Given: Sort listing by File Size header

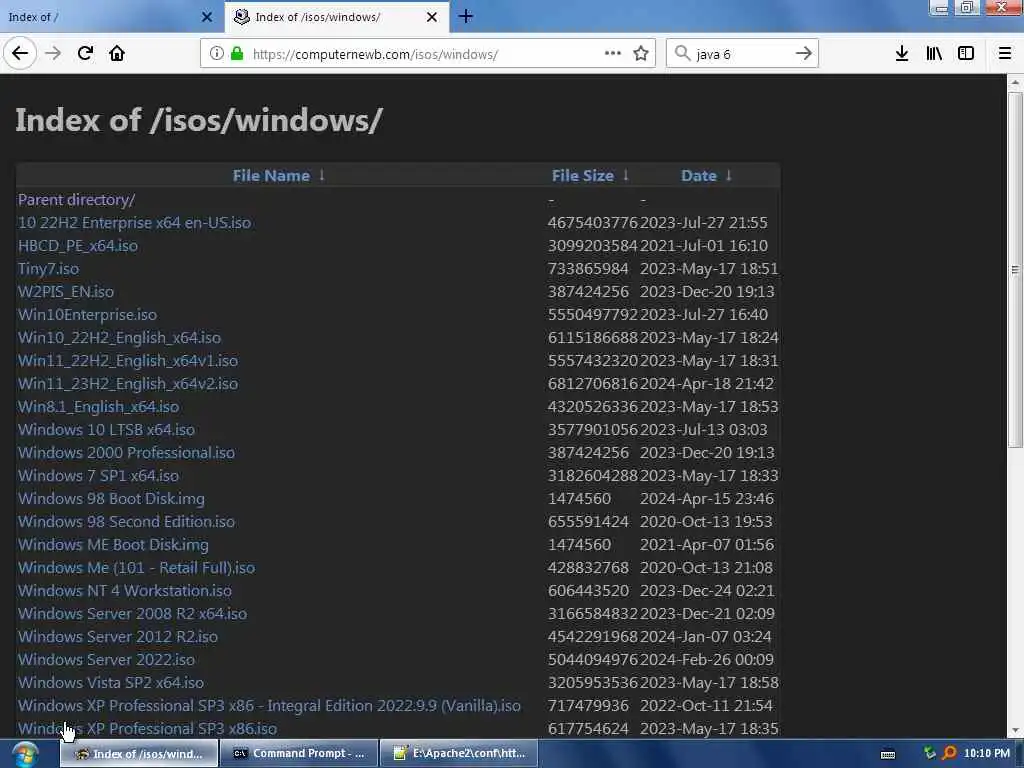Looking at the screenshot, I should (x=583, y=176).
